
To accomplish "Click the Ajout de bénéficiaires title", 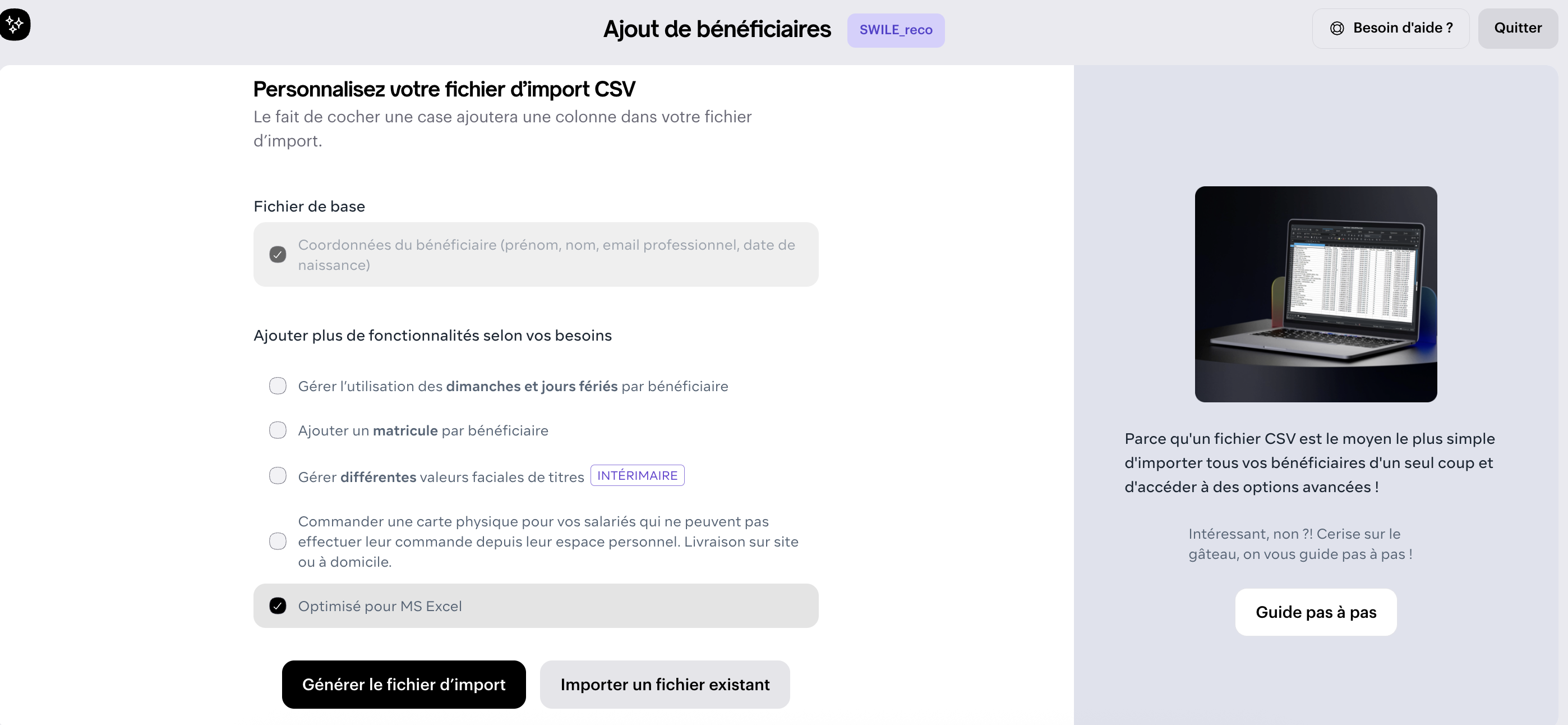I will pyautogui.click(x=717, y=29).
